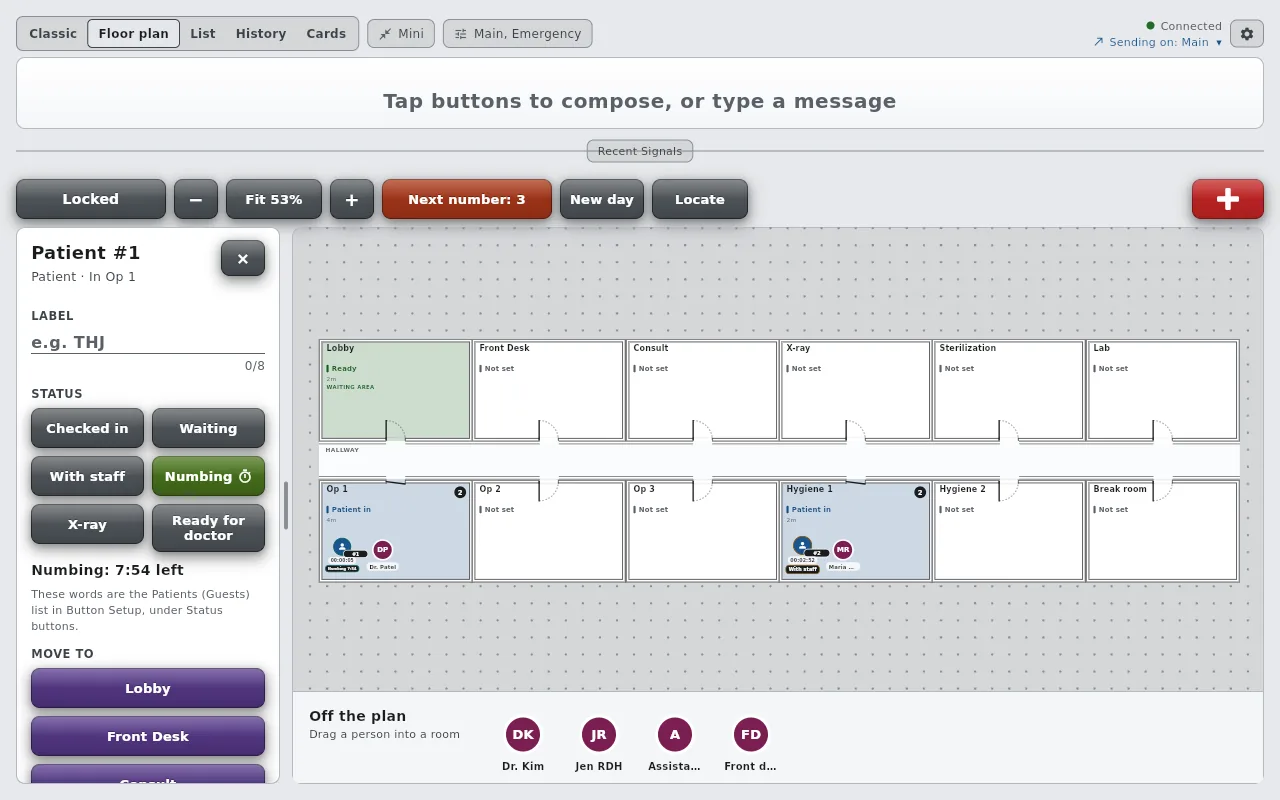
Task: Select patient #1 avatar in Op 1
Action: pos(342,547)
